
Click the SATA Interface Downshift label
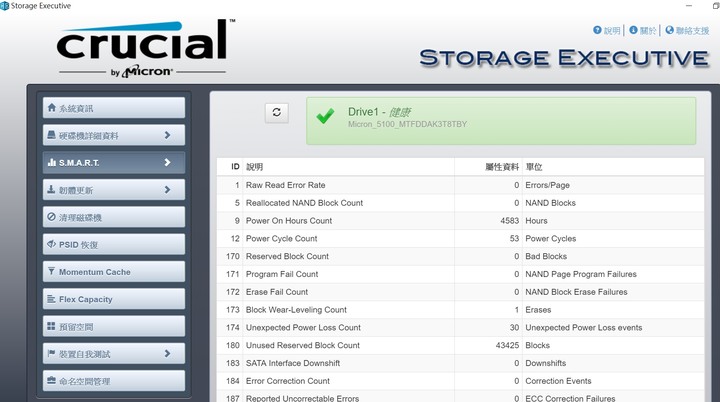[x=293, y=363]
